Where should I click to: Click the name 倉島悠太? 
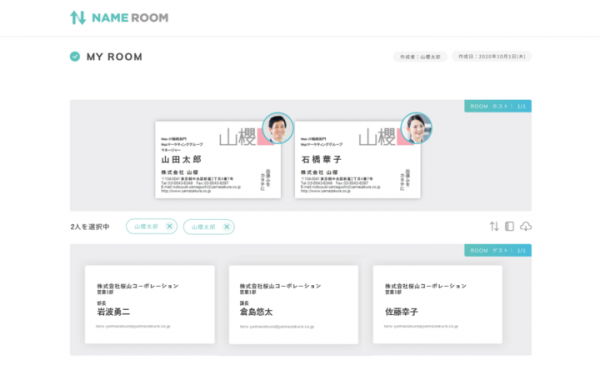256,312
